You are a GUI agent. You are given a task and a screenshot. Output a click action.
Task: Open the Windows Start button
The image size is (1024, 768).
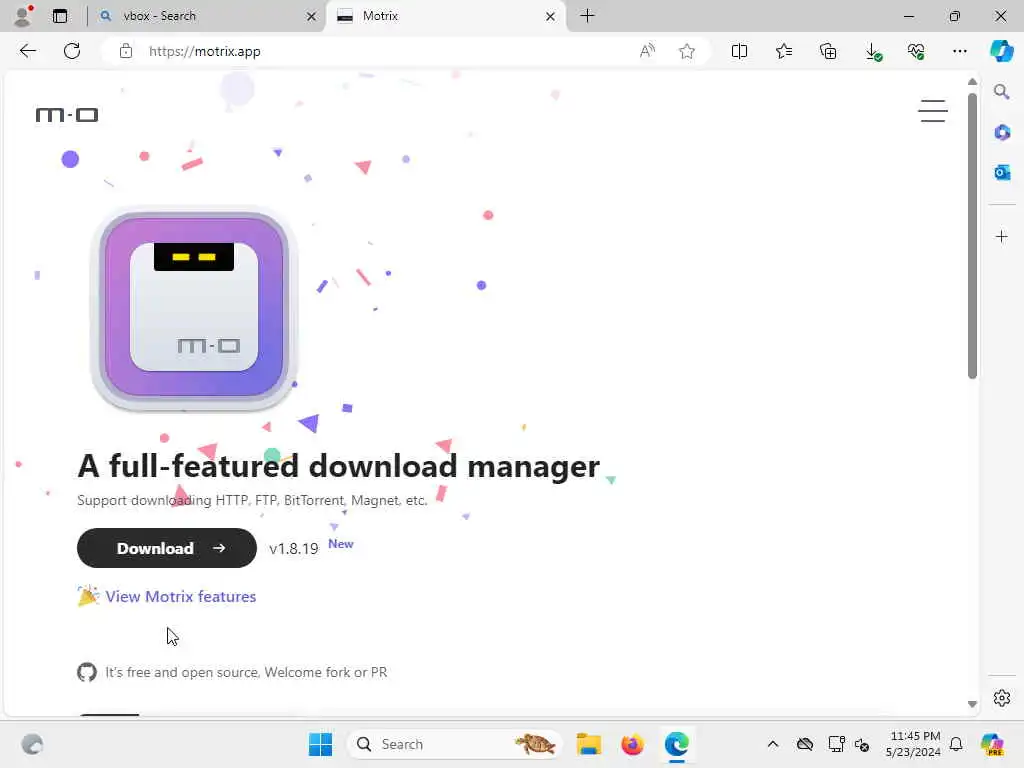(x=320, y=744)
